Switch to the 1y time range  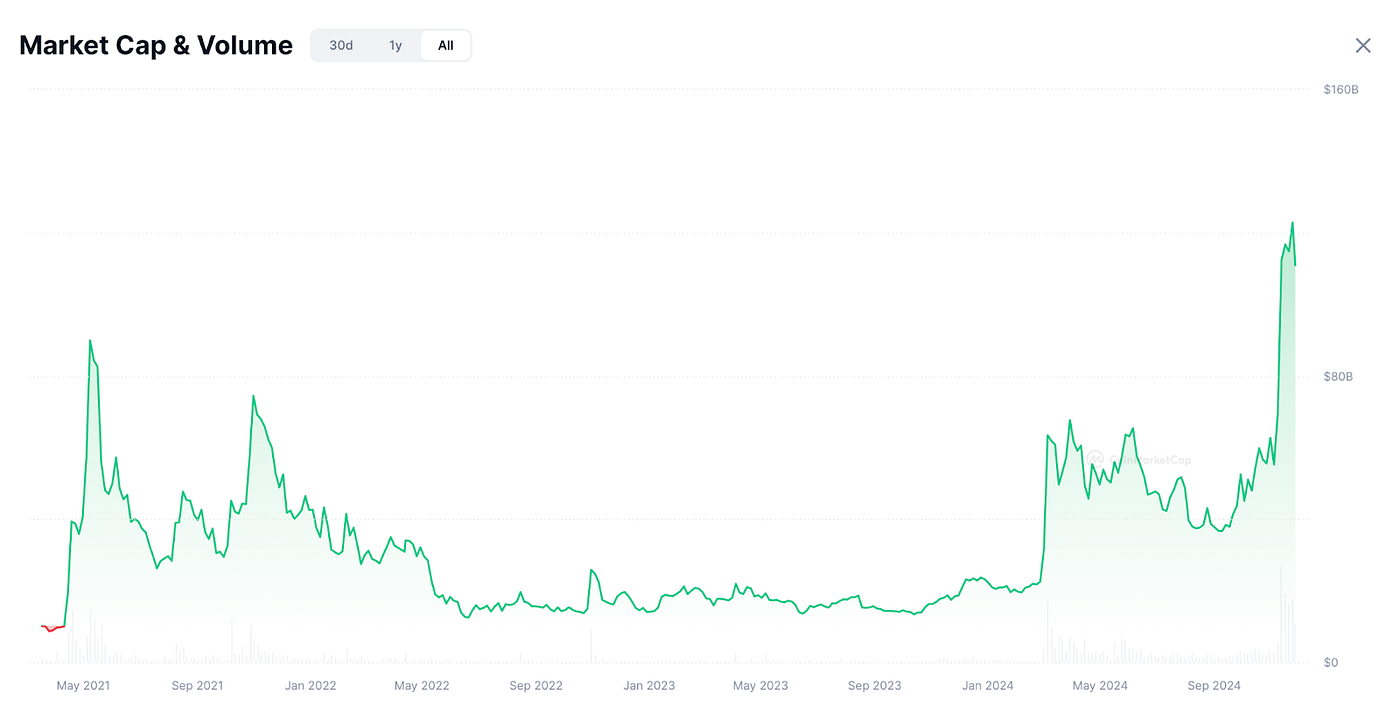point(395,45)
